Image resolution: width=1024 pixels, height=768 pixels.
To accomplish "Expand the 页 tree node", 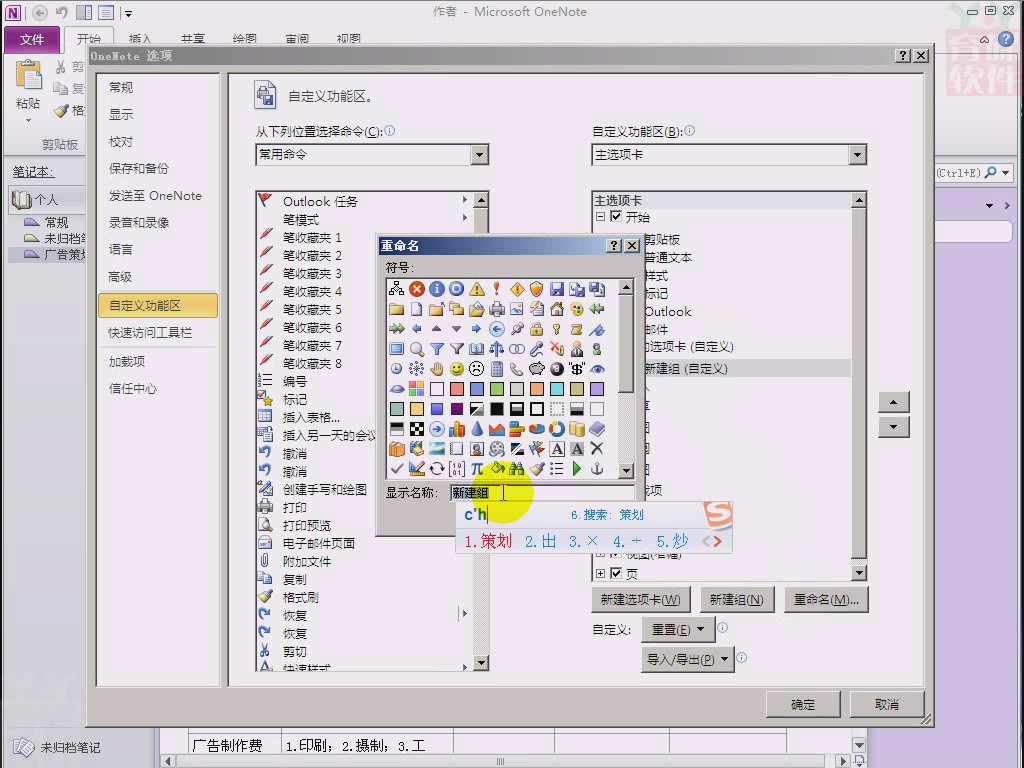I will coord(600,573).
